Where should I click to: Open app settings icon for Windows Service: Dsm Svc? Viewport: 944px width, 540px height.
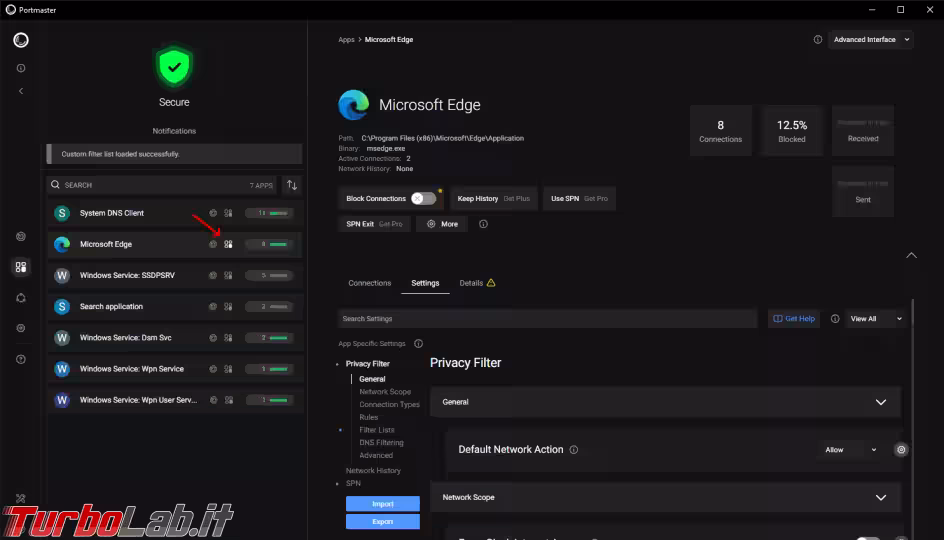pyautogui.click(x=228, y=338)
